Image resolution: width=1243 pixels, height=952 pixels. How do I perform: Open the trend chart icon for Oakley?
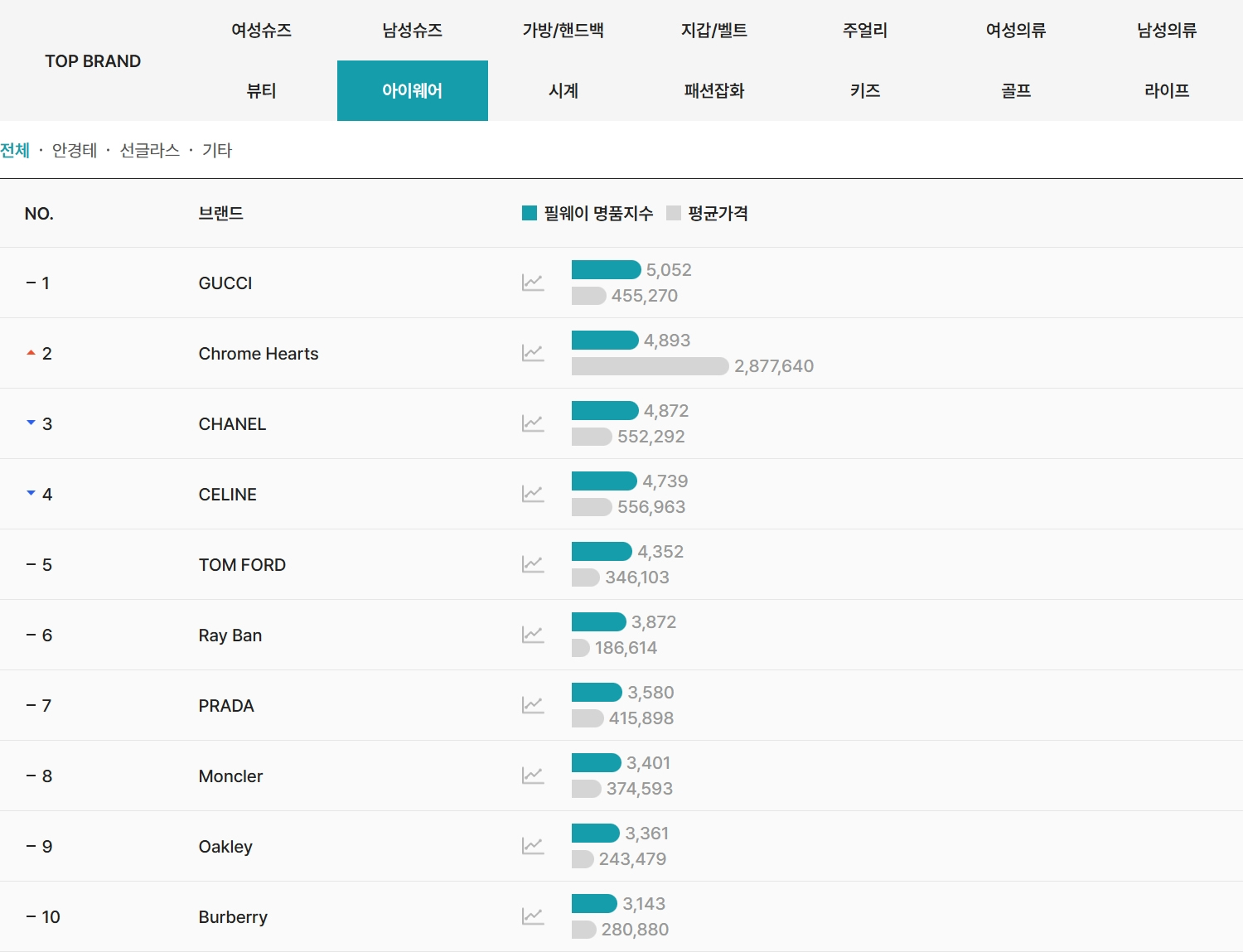coord(533,846)
